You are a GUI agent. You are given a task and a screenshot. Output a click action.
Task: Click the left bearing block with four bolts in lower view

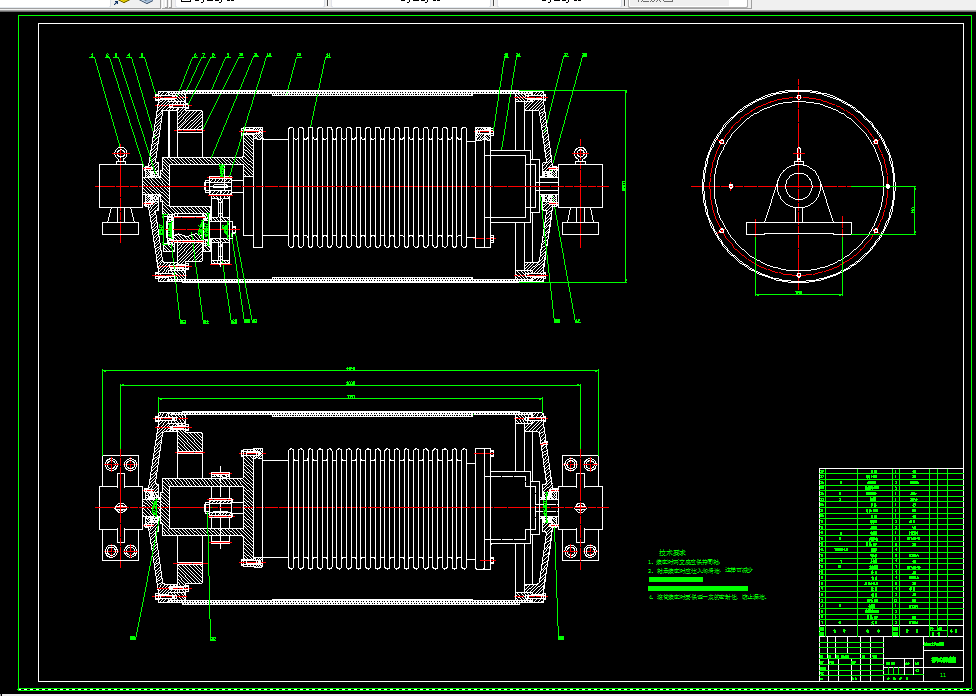121,508
